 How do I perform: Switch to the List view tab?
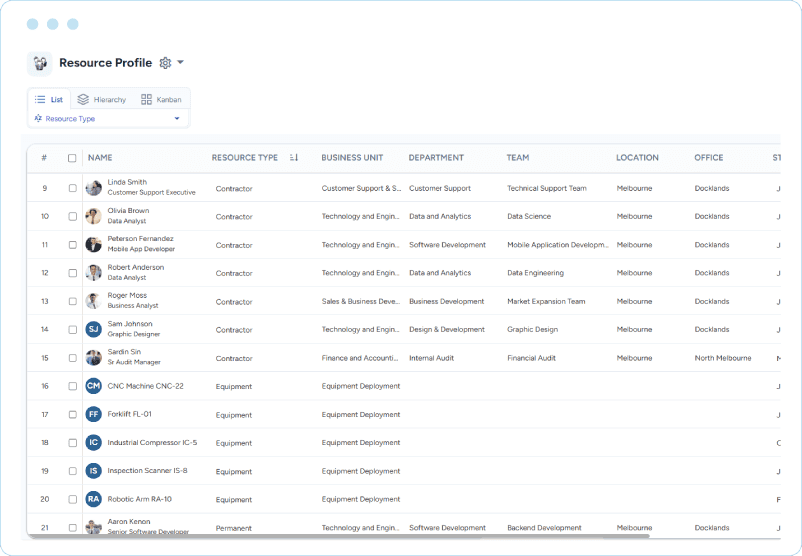49,99
